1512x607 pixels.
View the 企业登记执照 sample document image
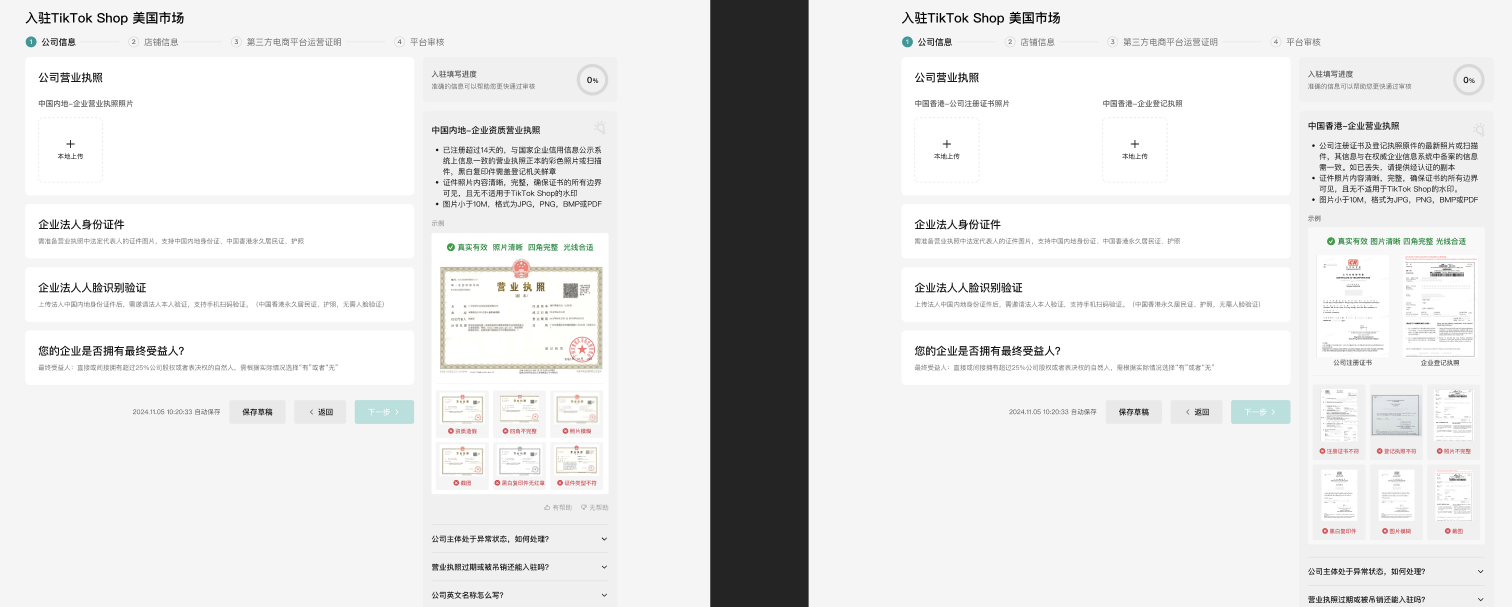pyautogui.click(x=1439, y=305)
